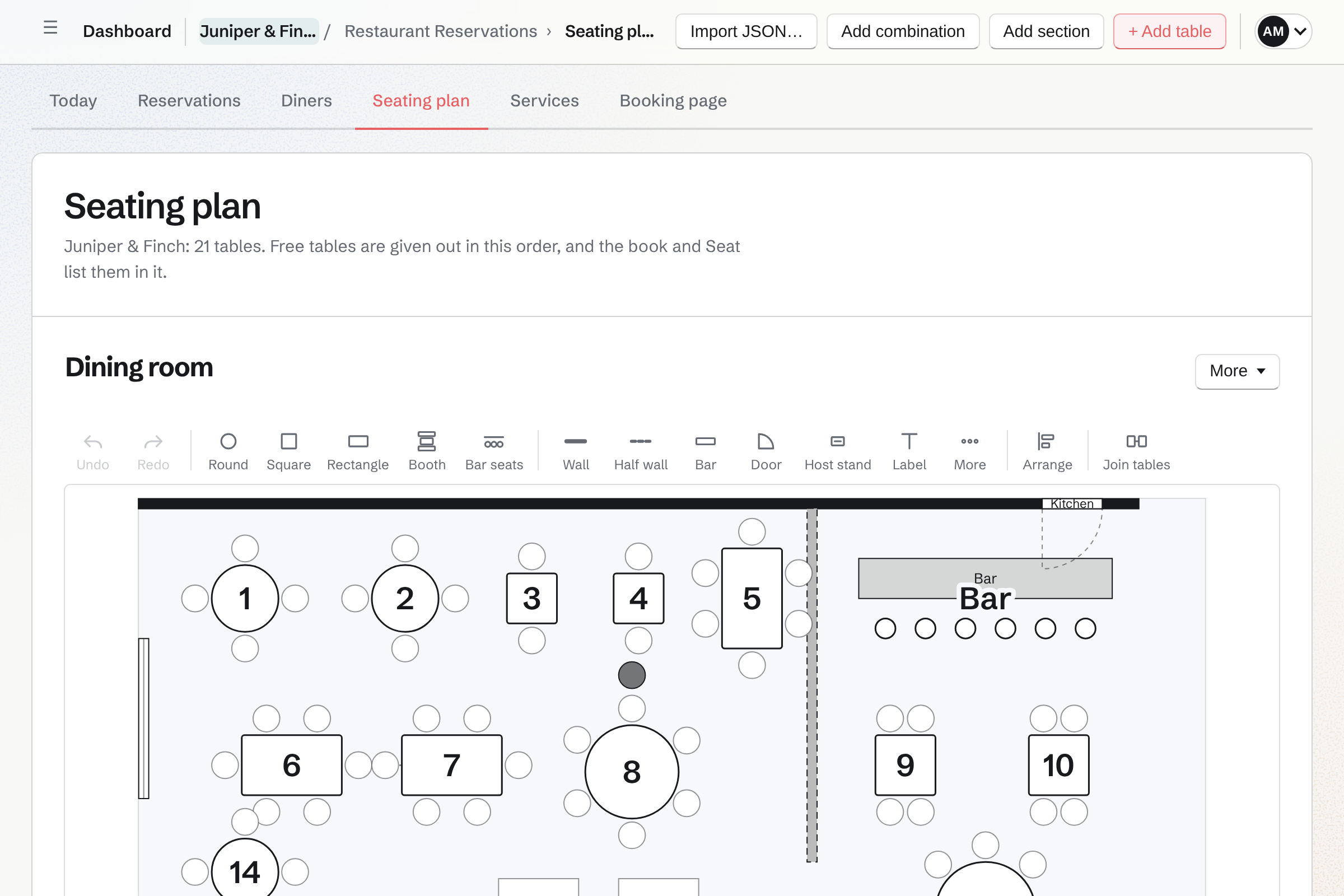
Task: Open the Arrange tool
Action: click(1047, 451)
